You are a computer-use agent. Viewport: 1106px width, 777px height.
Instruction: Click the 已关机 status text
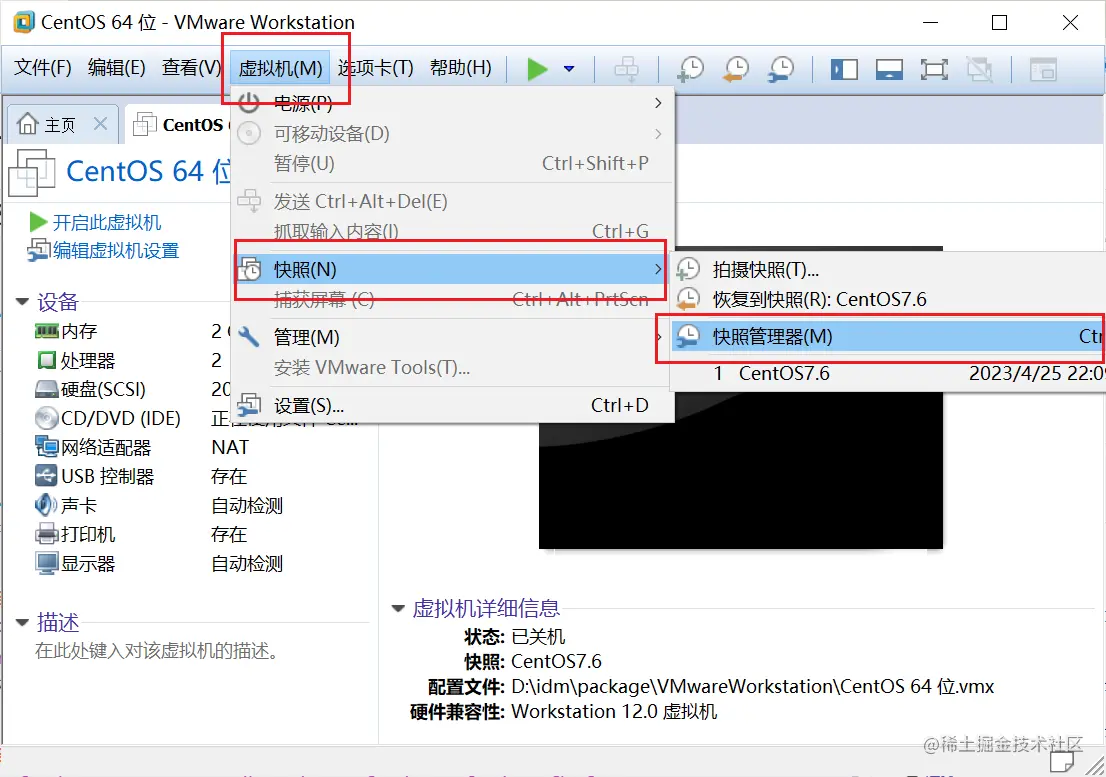point(538,637)
